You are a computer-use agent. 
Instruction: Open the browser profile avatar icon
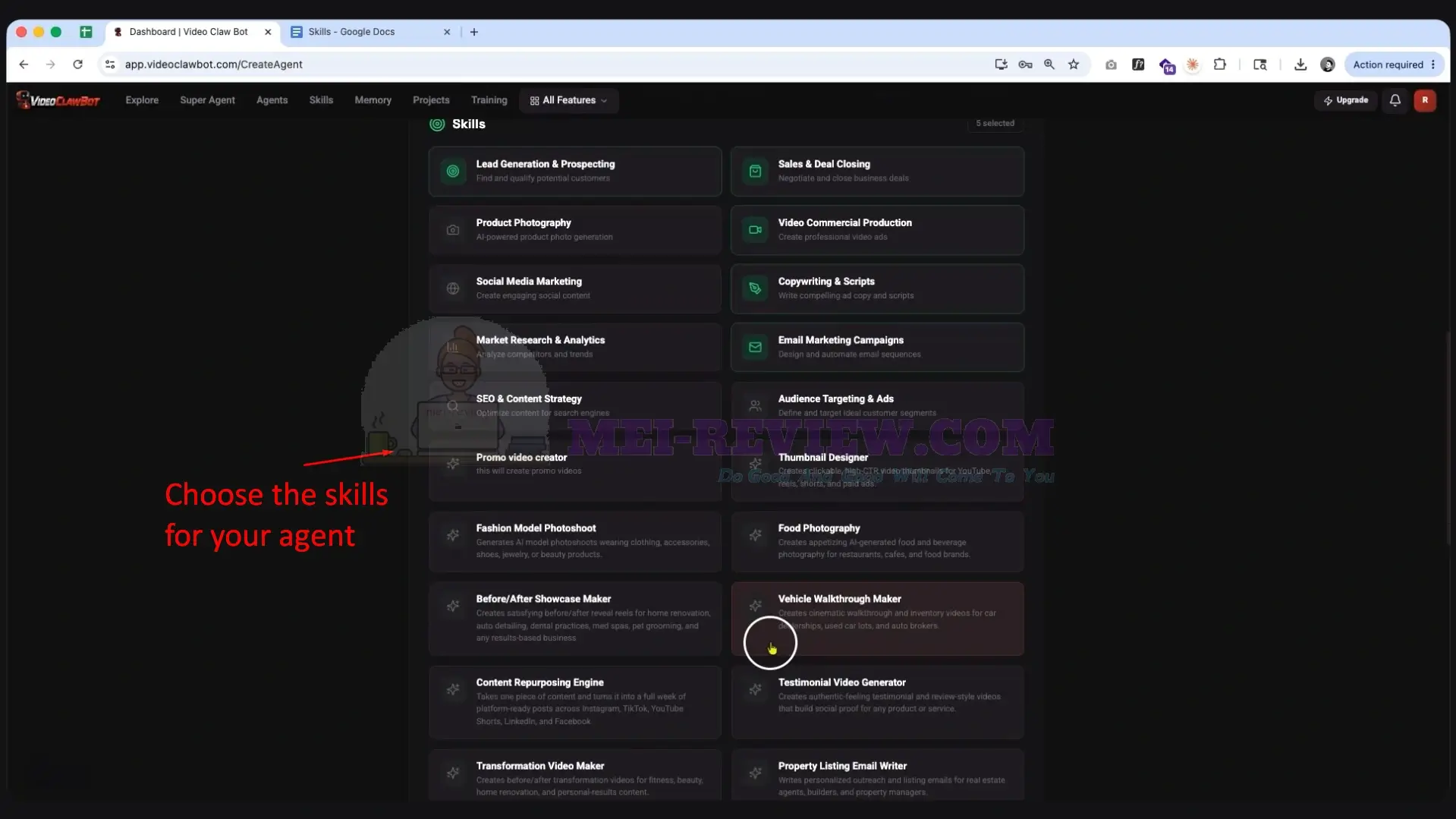point(1327,65)
